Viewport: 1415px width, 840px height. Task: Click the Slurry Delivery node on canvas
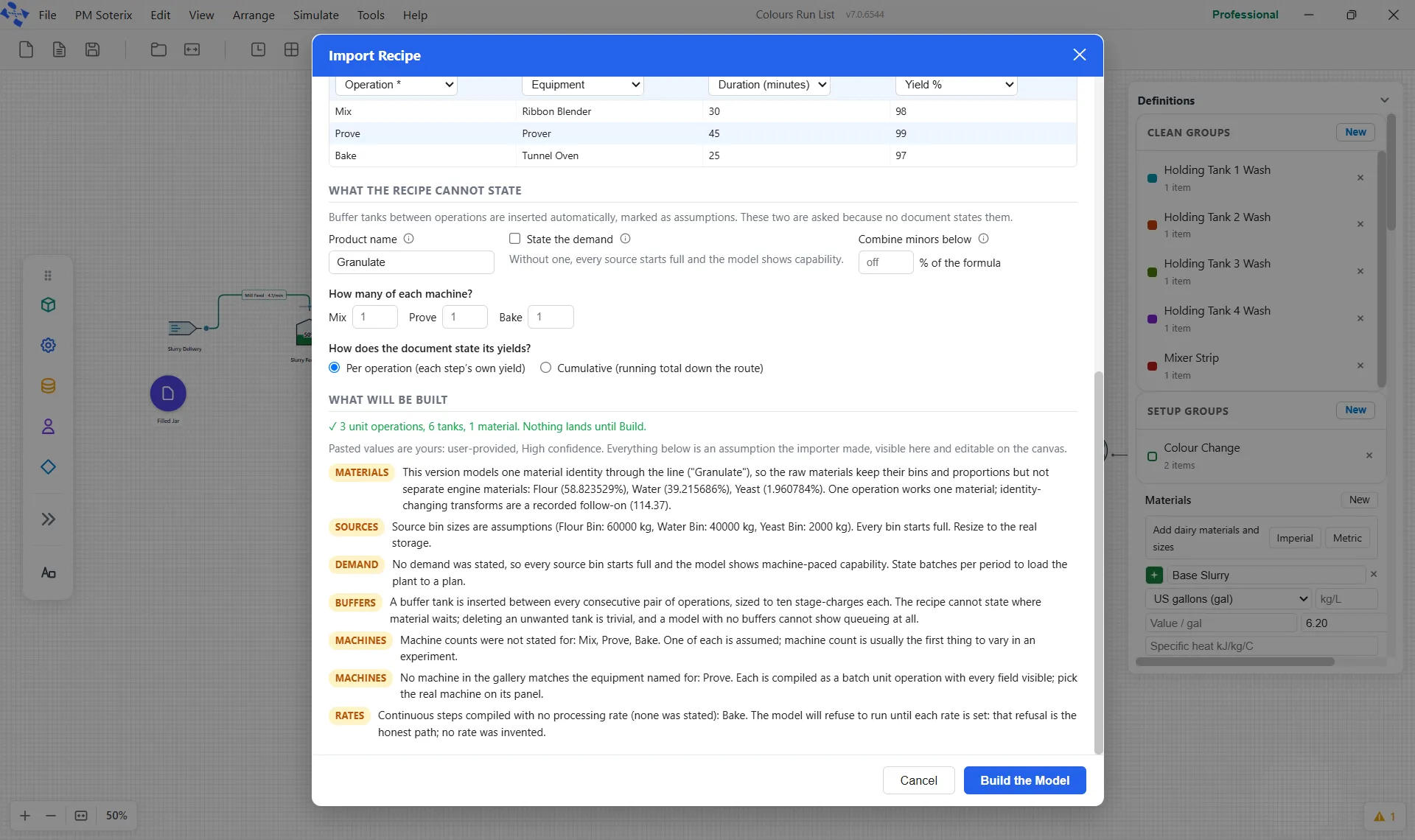click(x=183, y=328)
